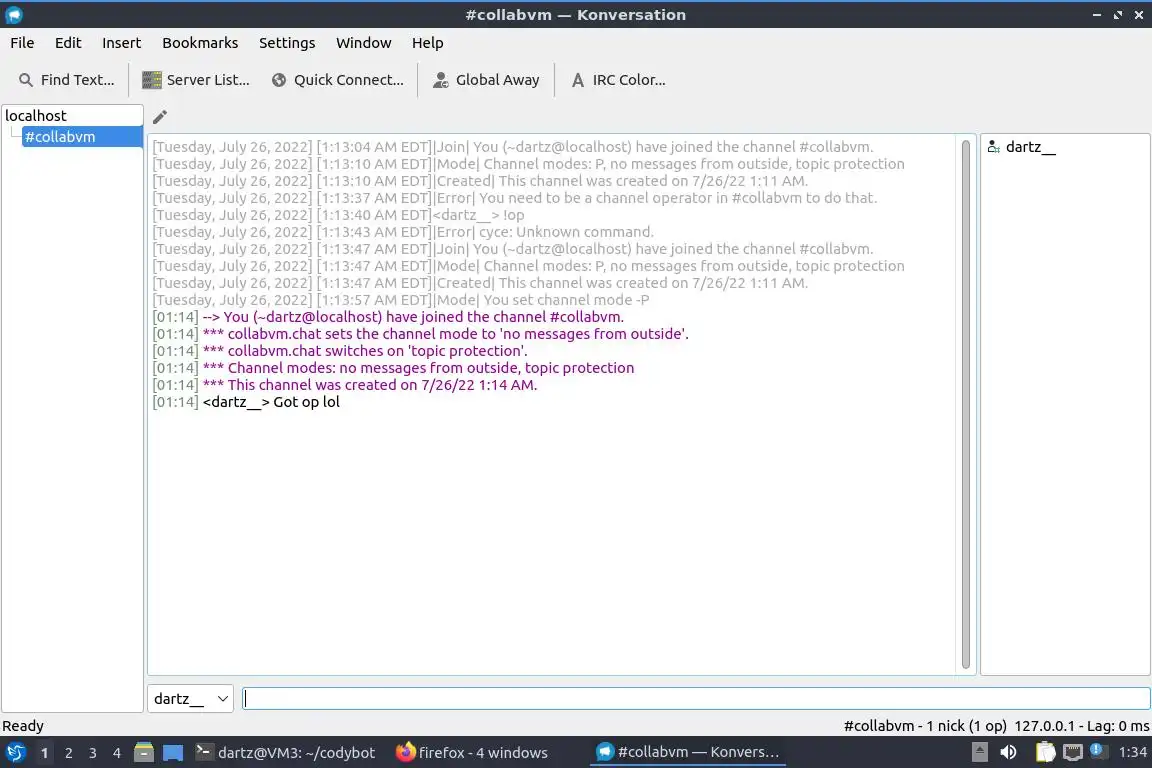This screenshot has width=1152, height=768.
Task: Open the Edit menu
Action: pyautogui.click(x=68, y=43)
